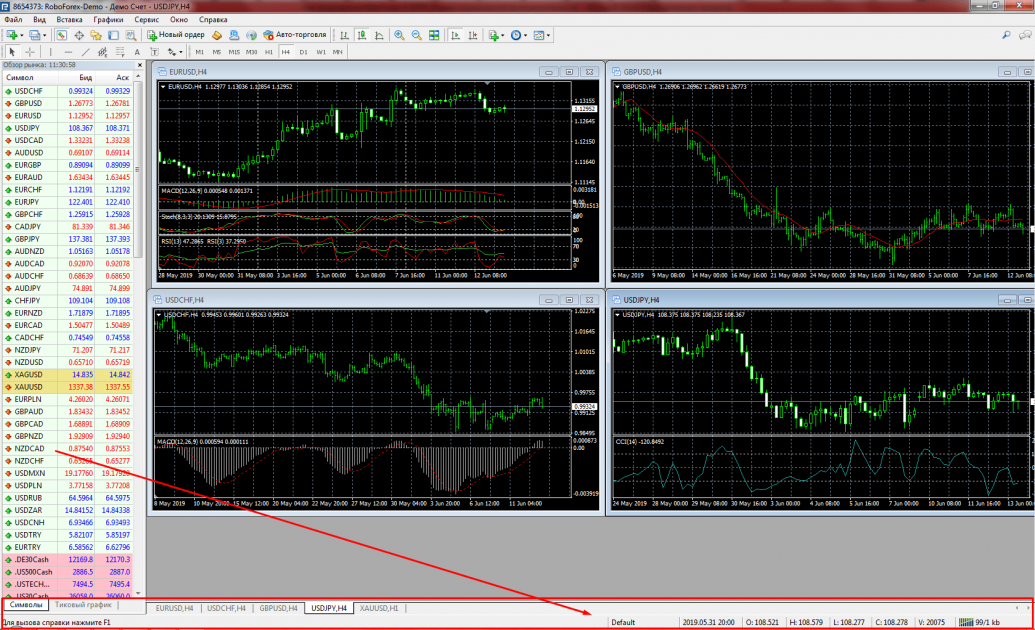Open the new chart dropdown arrow

[x=22, y=35]
